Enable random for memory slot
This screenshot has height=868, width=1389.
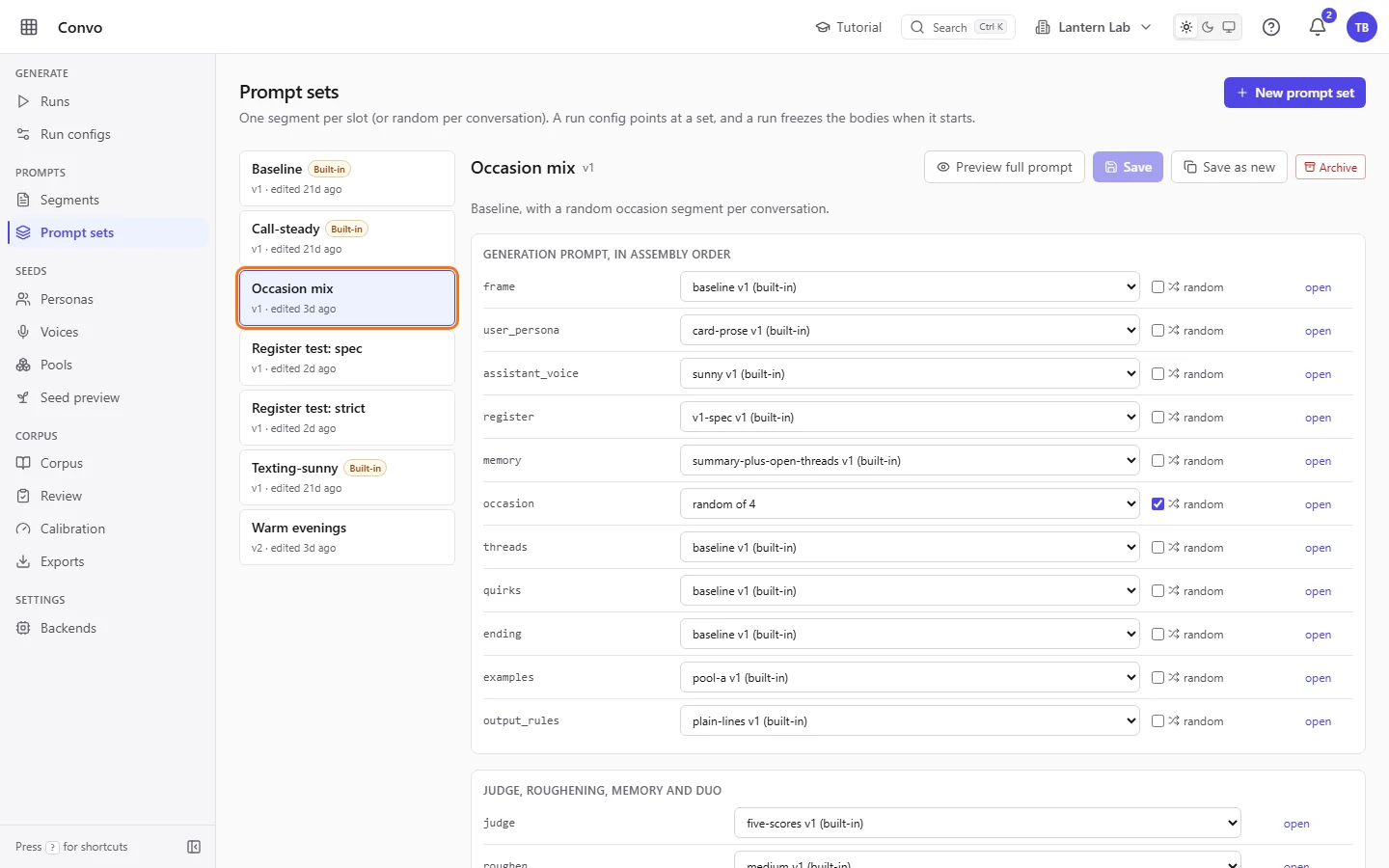point(1157,461)
